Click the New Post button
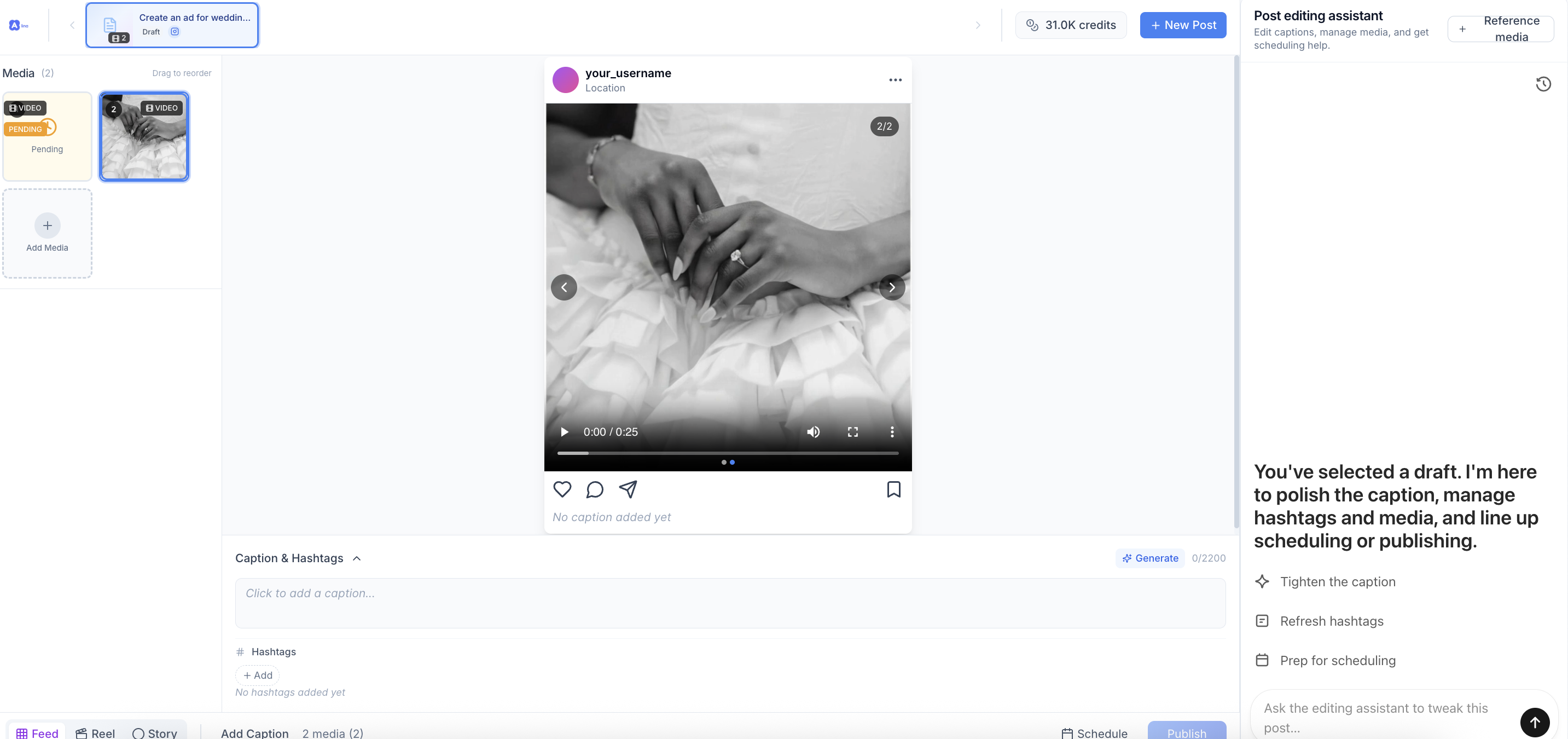This screenshot has height=739, width=1568. coord(1182,25)
